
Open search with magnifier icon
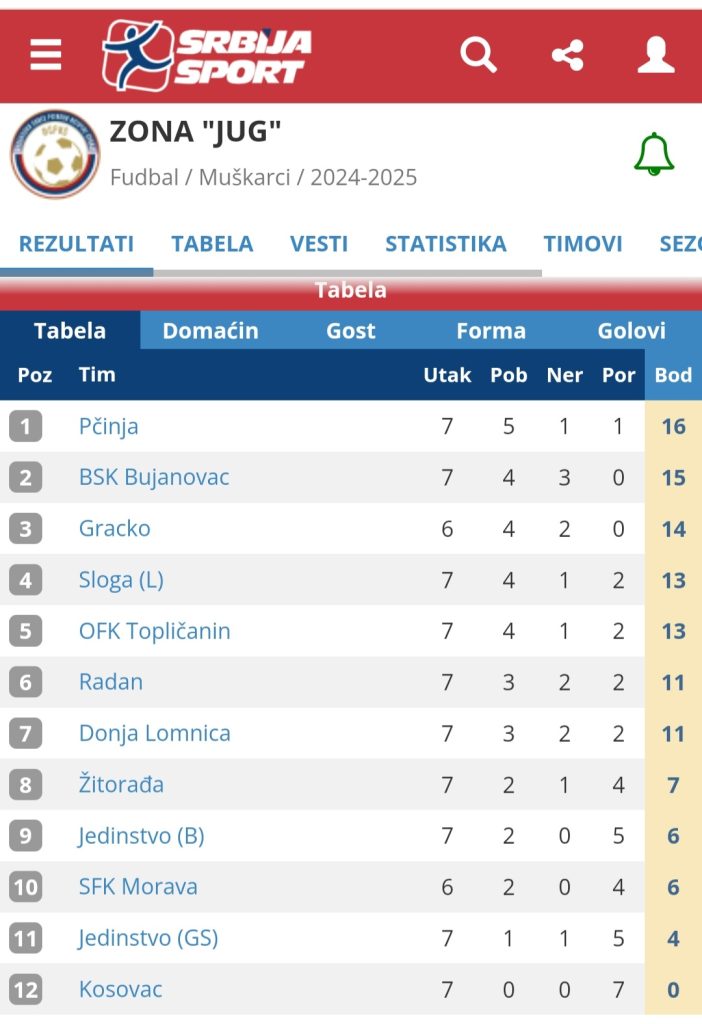pyautogui.click(x=478, y=55)
